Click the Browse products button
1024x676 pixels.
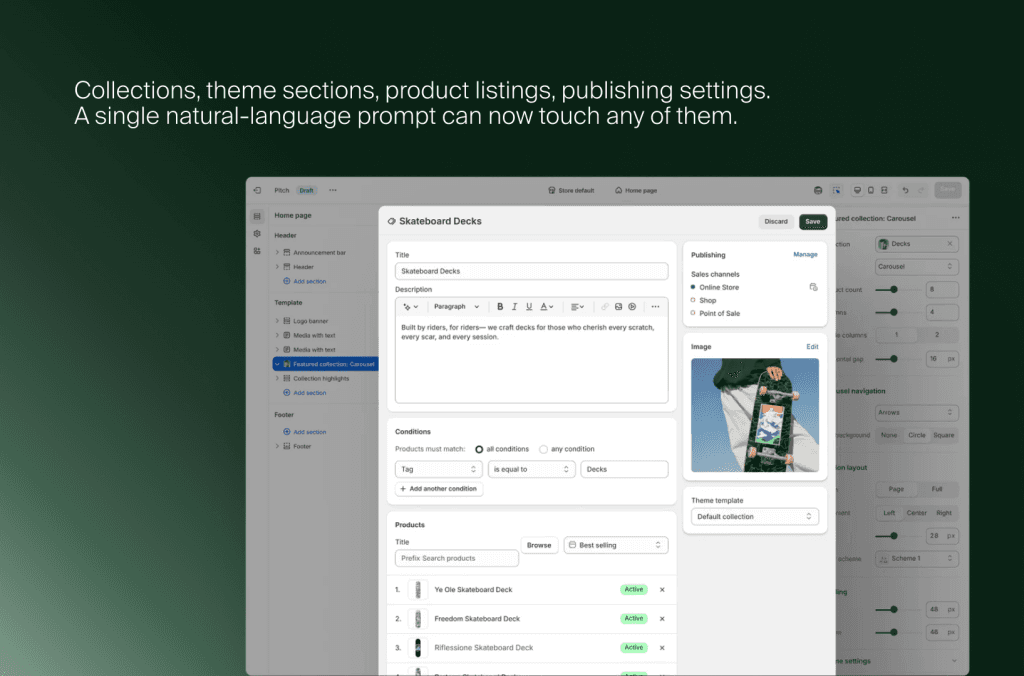pyautogui.click(x=539, y=545)
